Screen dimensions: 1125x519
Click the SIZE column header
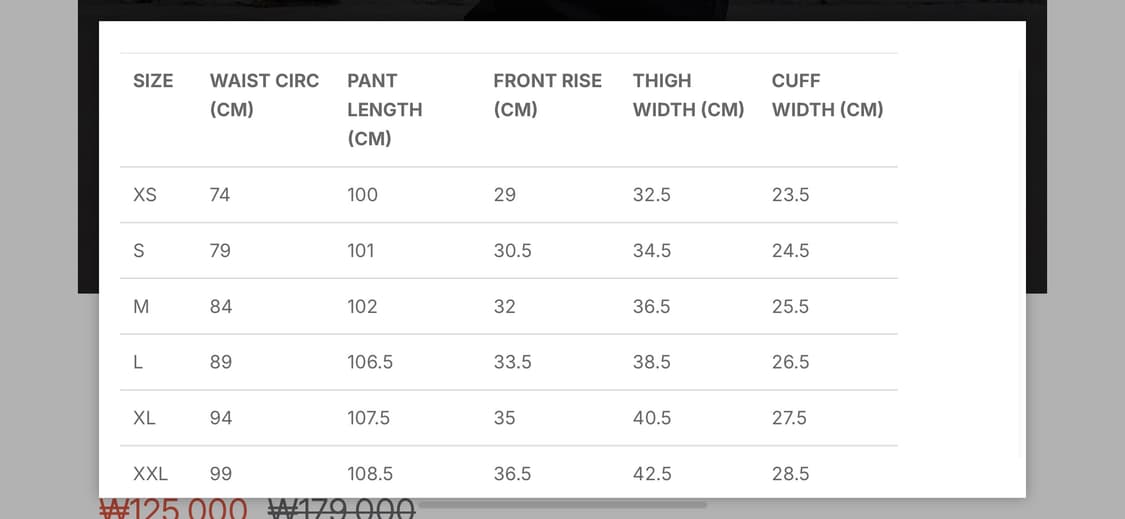coord(153,81)
